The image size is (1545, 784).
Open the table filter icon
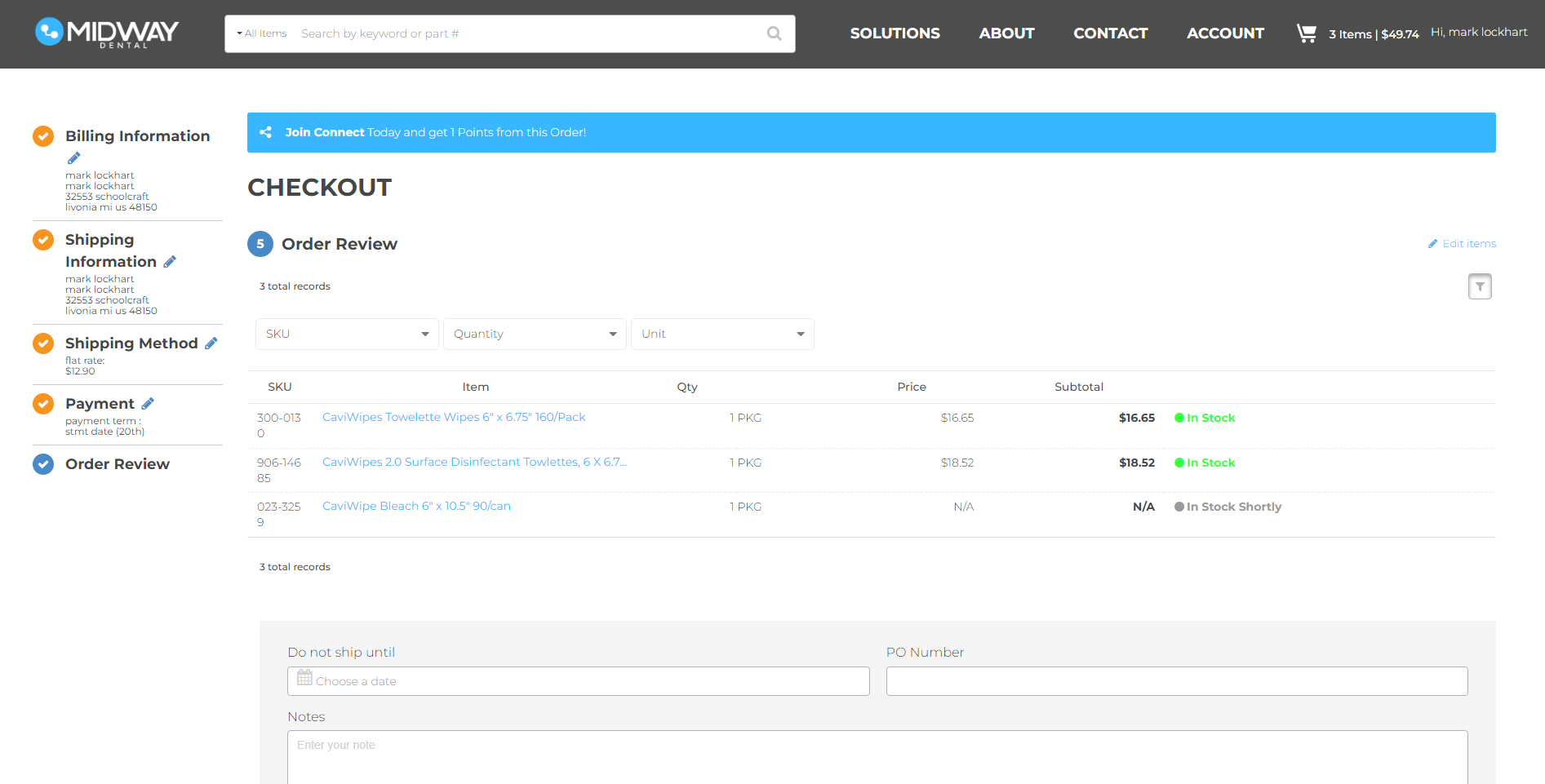[1479, 286]
